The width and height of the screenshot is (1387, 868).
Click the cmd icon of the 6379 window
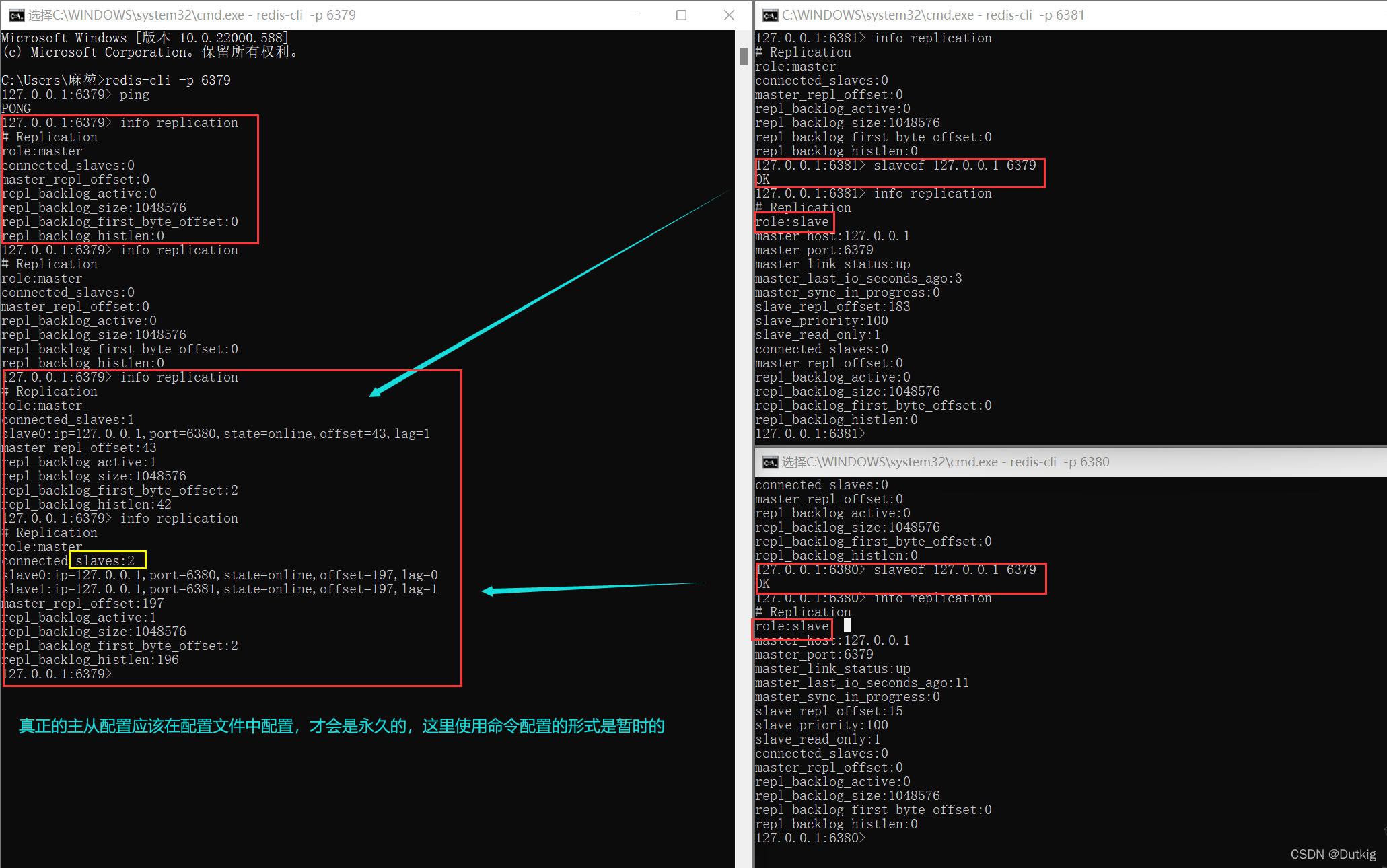(16, 15)
